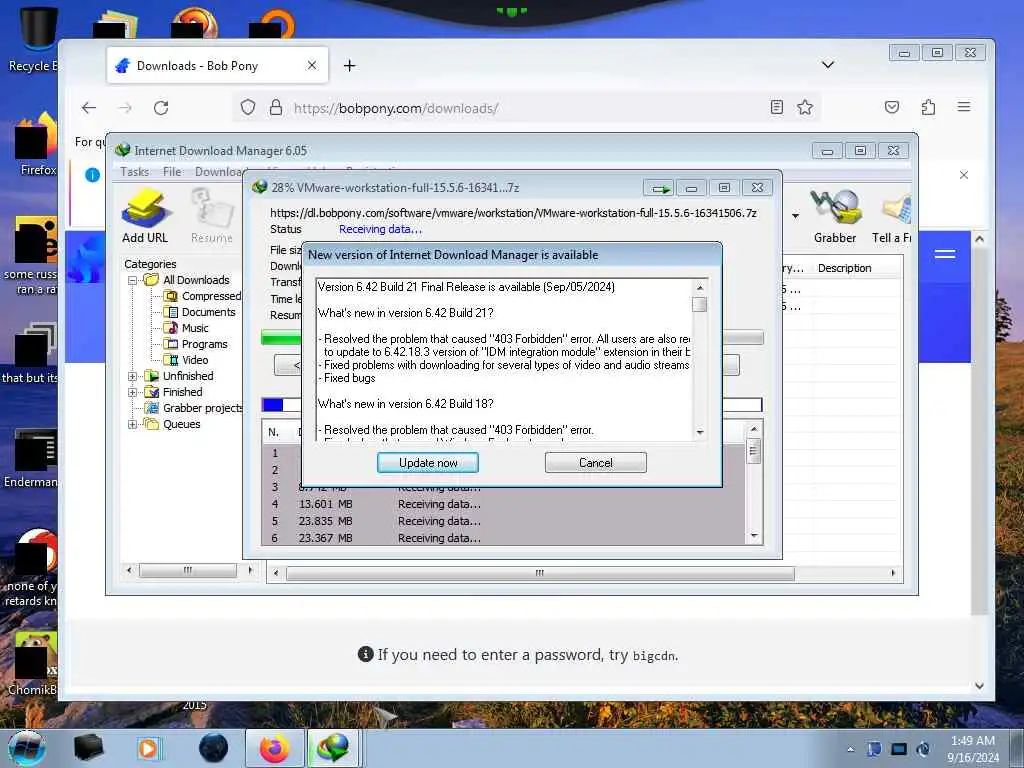Go back in Firefox
The width and height of the screenshot is (1024, 768).
[89, 108]
